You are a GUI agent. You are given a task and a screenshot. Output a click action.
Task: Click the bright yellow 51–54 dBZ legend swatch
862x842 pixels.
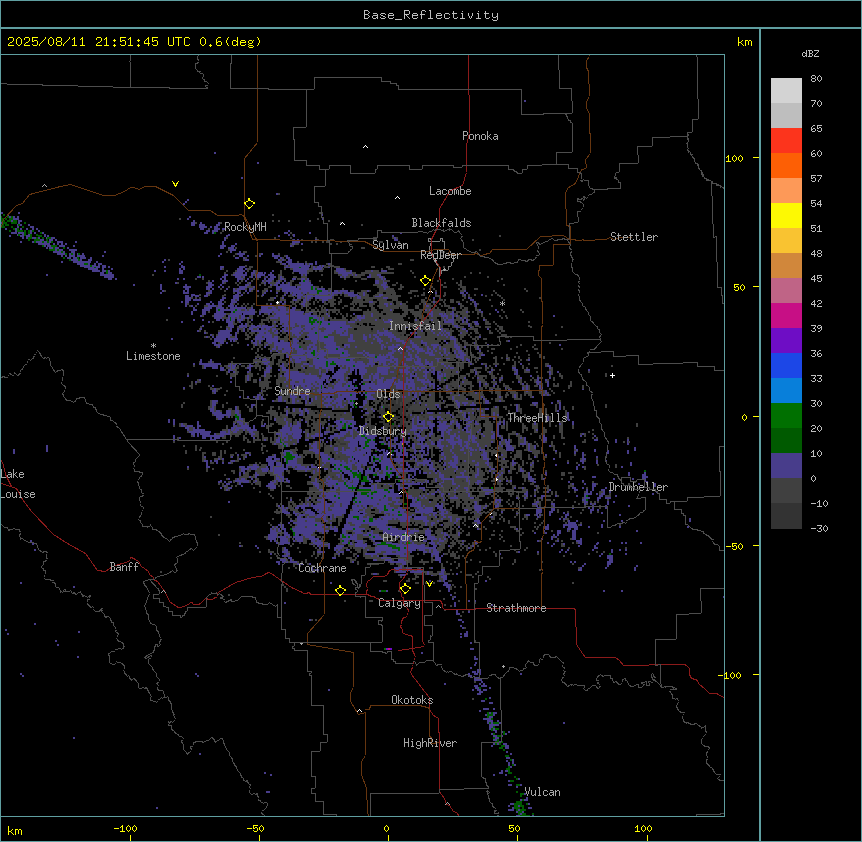click(x=786, y=216)
